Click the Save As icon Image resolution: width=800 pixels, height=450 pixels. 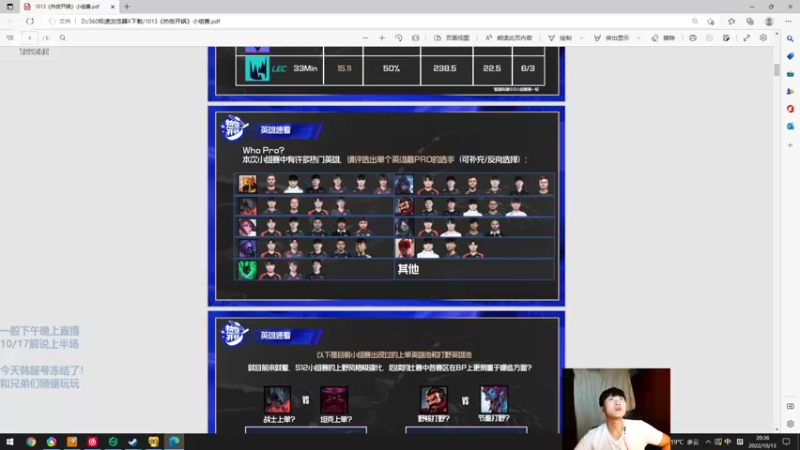(727, 38)
